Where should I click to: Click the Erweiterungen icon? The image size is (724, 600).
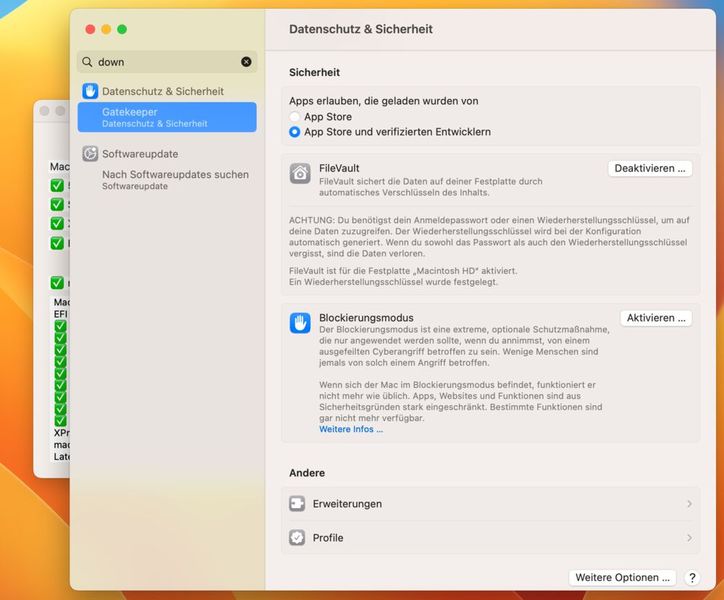point(297,503)
